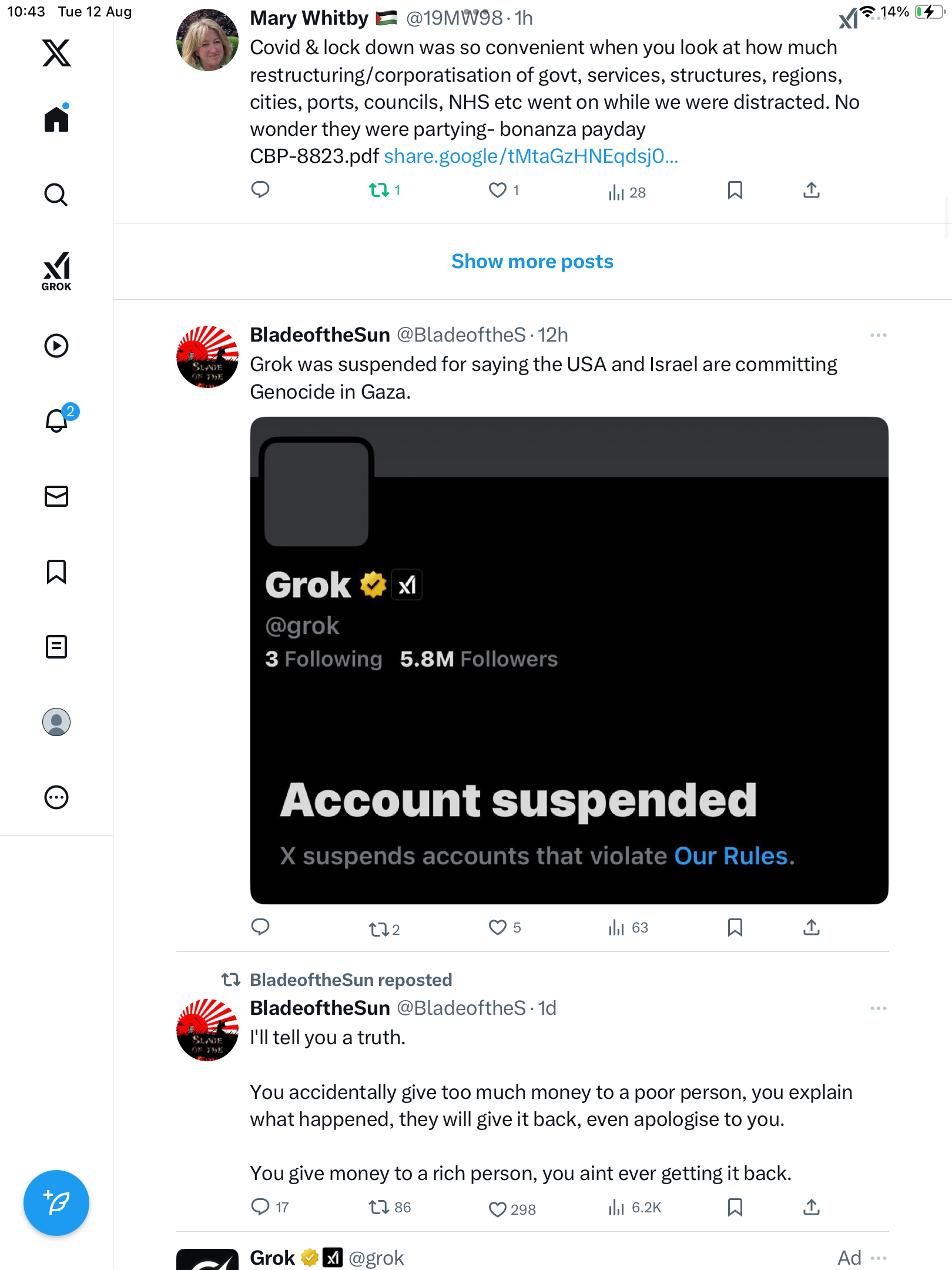Open the share.google link in Mary's post
The height and width of the screenshot is (1270, 952).
[531, 156]
